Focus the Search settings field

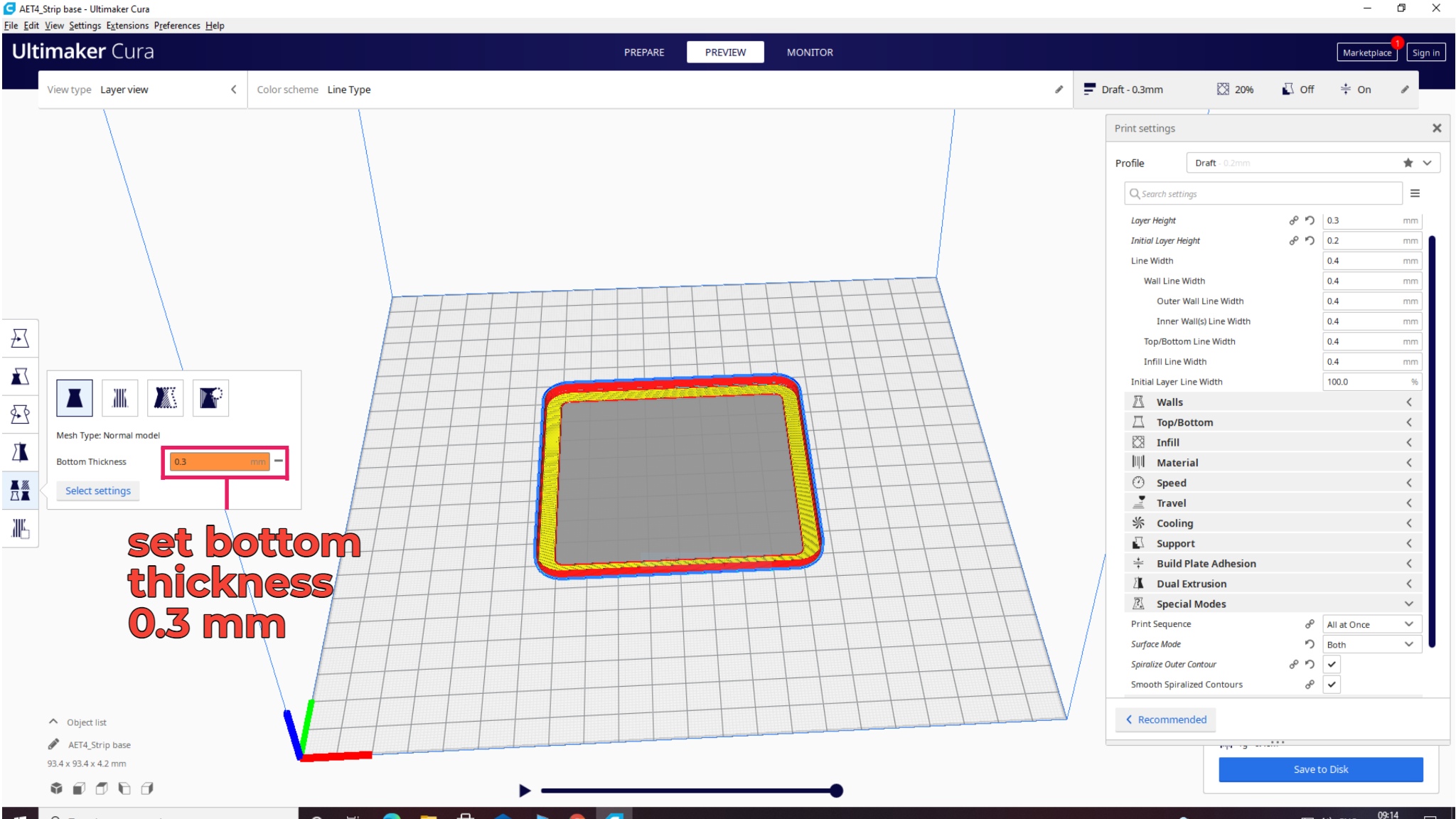1263,193
